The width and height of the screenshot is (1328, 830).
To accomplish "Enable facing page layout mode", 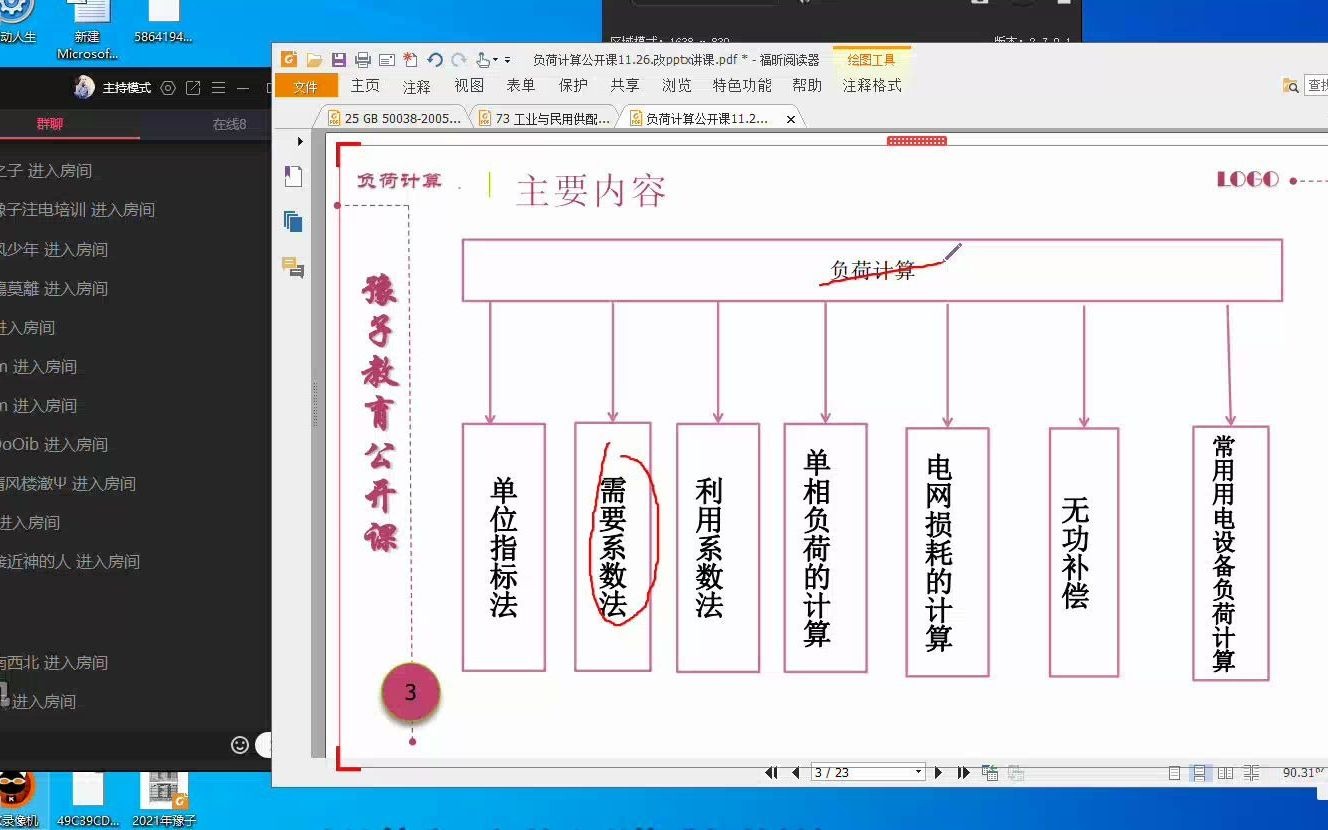I will [1224, 772].
